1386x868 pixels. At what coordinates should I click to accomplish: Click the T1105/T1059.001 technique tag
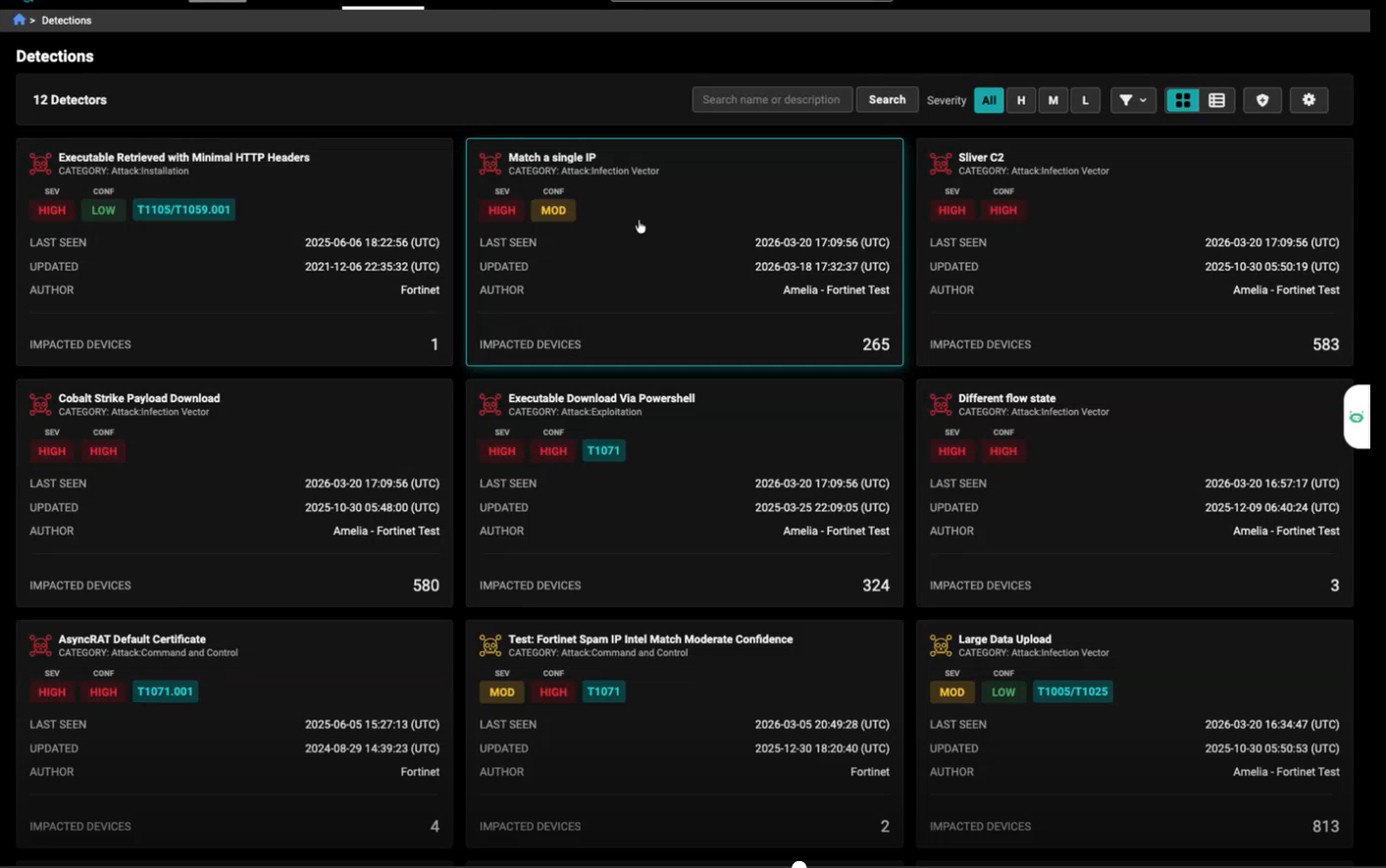[183, 210]
